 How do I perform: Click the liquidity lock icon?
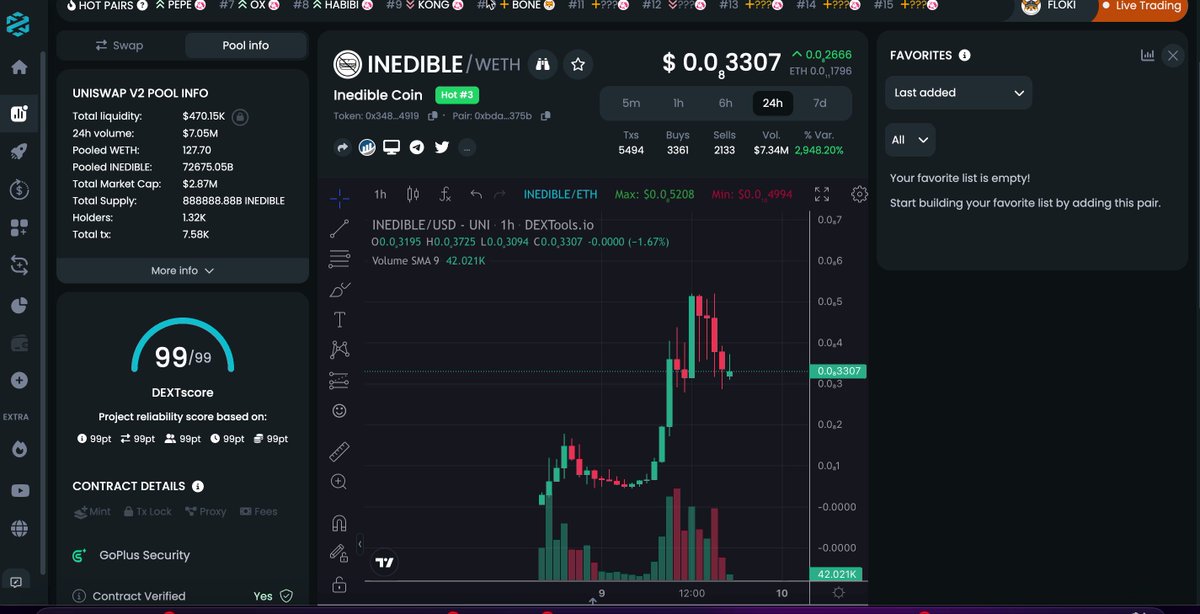pos(240,117)
